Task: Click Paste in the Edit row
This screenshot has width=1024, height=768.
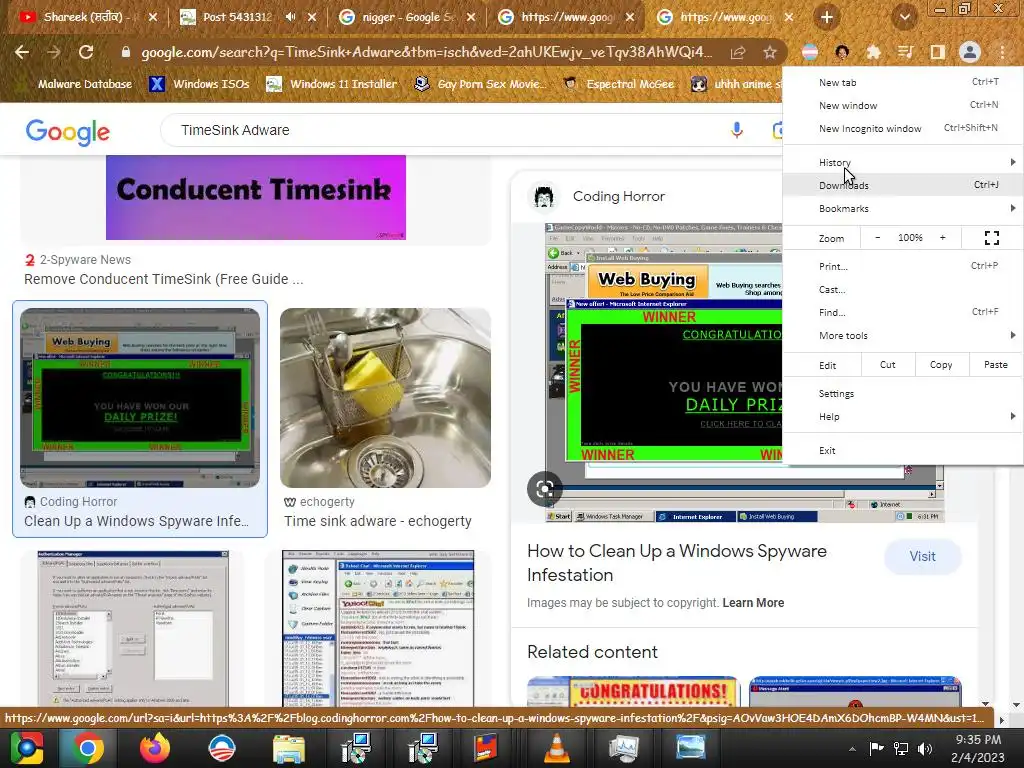Action: pos(995,364)
